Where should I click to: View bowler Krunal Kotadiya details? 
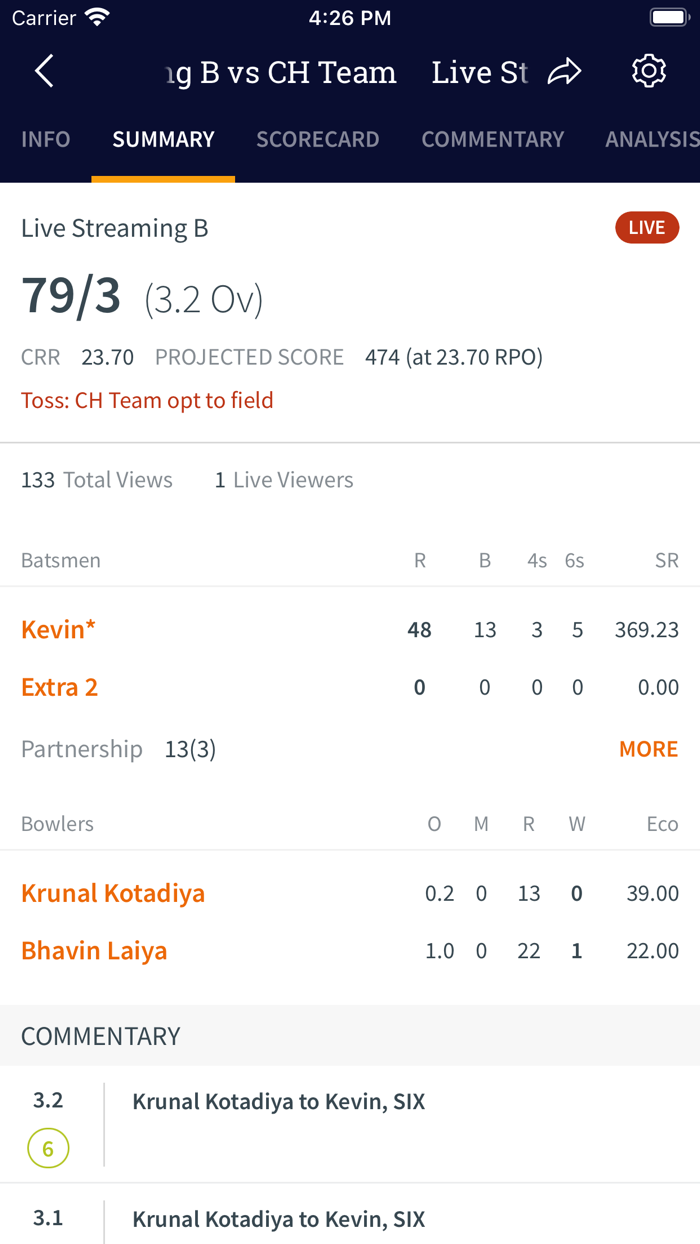point(113,893)
